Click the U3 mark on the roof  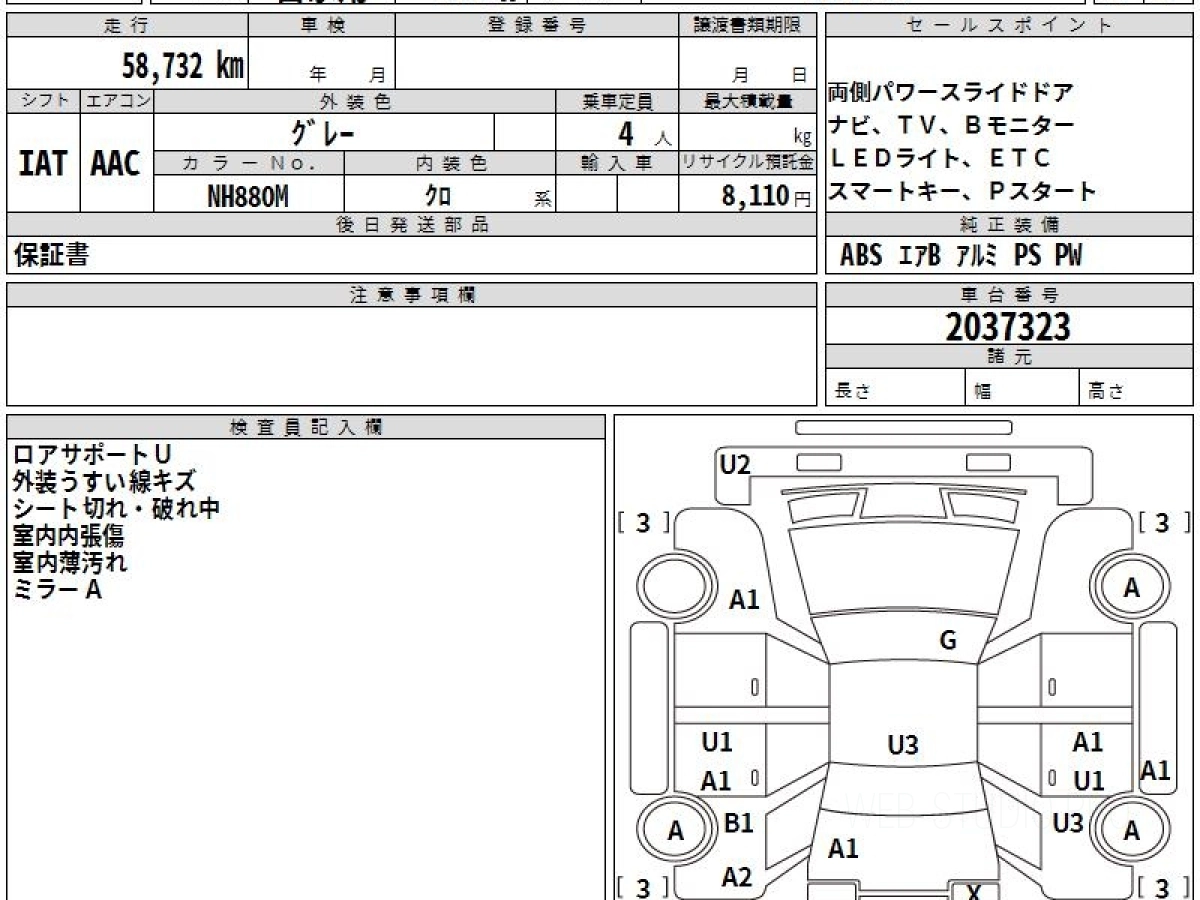pos(903,744)
